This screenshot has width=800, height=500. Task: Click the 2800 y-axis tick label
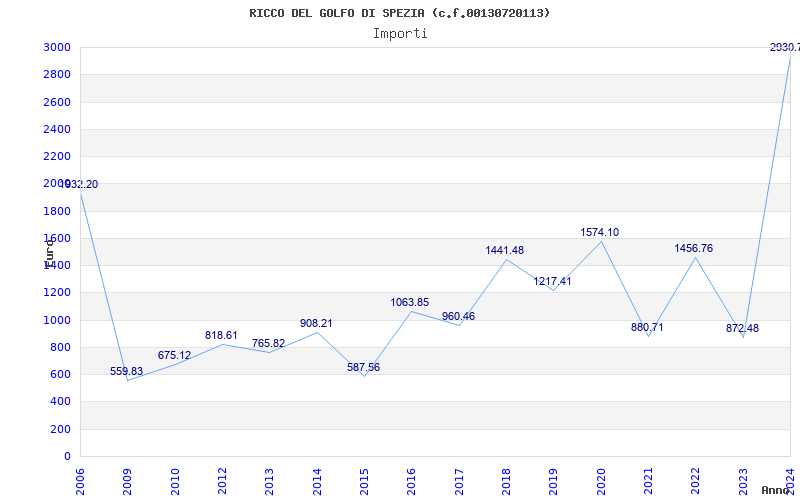pyautogui.click(x=57, y=74)
